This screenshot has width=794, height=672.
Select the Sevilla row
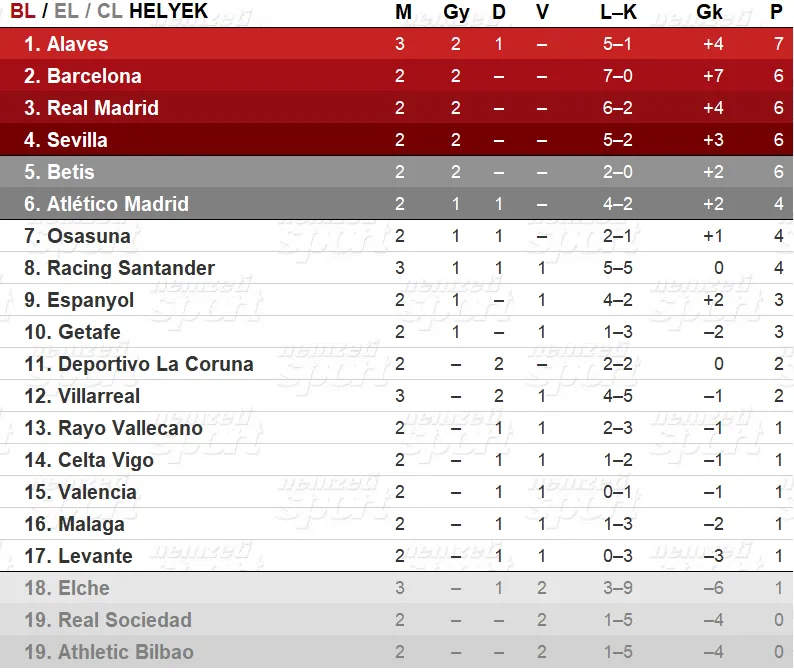click(396, 140)
